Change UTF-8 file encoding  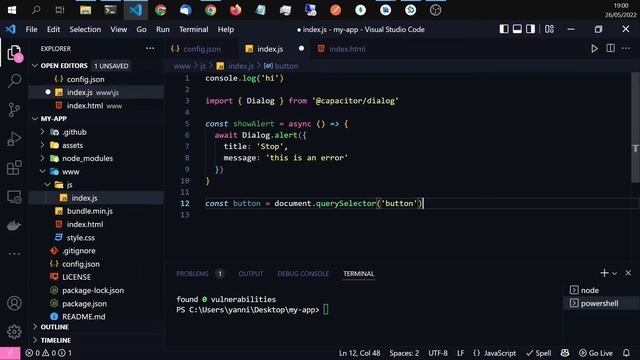click(x=438, y=353)
